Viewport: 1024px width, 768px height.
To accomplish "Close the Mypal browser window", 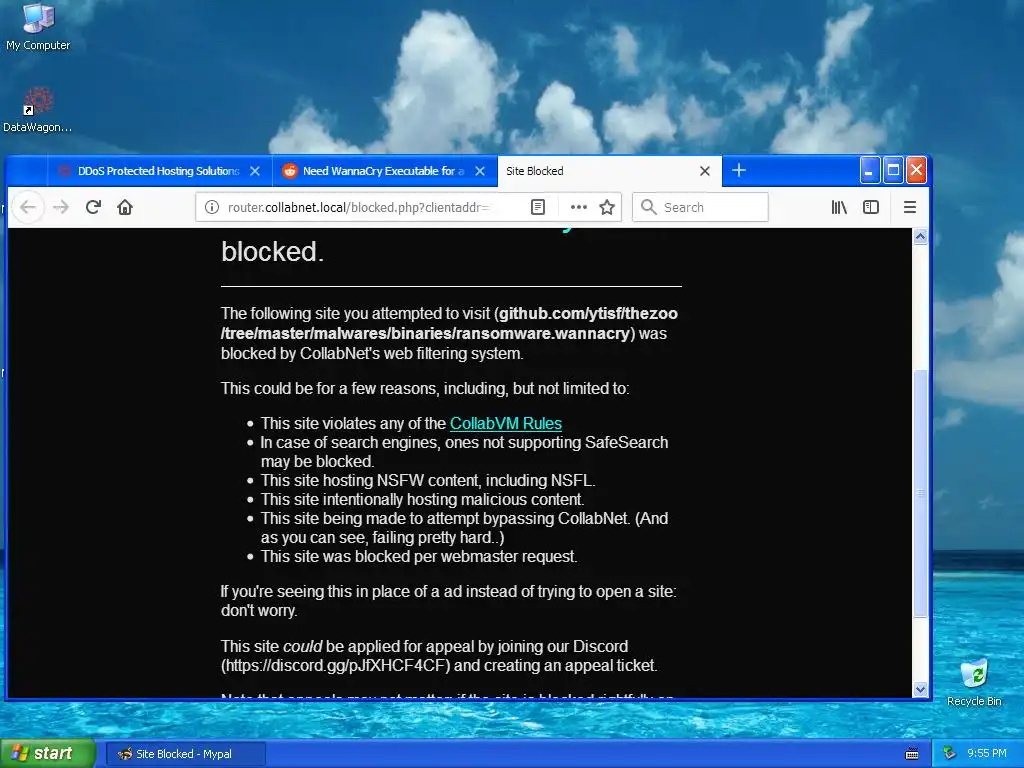I will pos(916,170).
